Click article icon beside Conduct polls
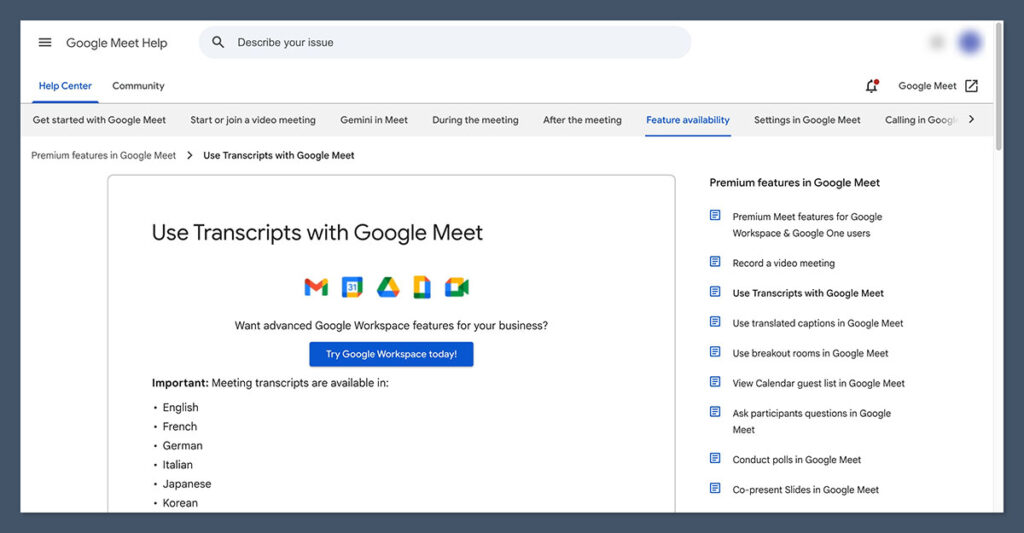This screenshot has height=533, width=1024. [715, 459]
